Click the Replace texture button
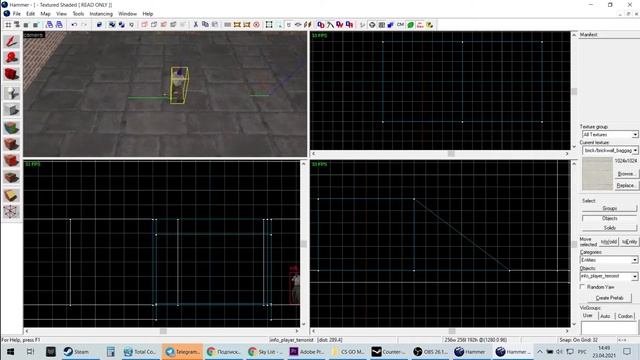The width and height of the screenshot is (640, 360). 626,185
